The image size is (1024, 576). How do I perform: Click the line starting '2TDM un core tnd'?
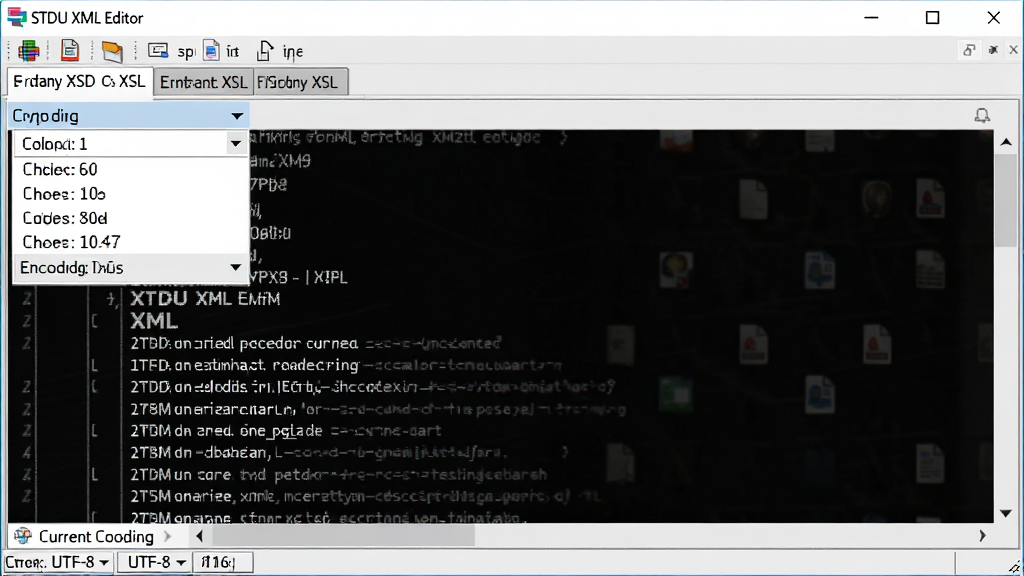pyautogui.click(x=338, y=475)
